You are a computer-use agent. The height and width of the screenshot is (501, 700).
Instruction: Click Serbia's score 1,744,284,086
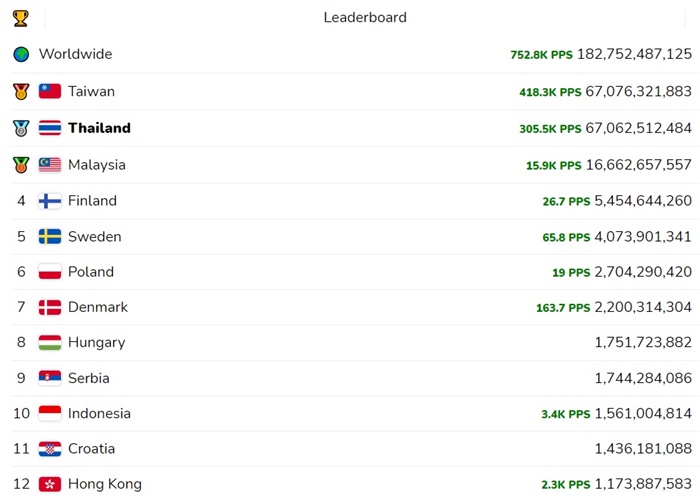tap(643, 378)
